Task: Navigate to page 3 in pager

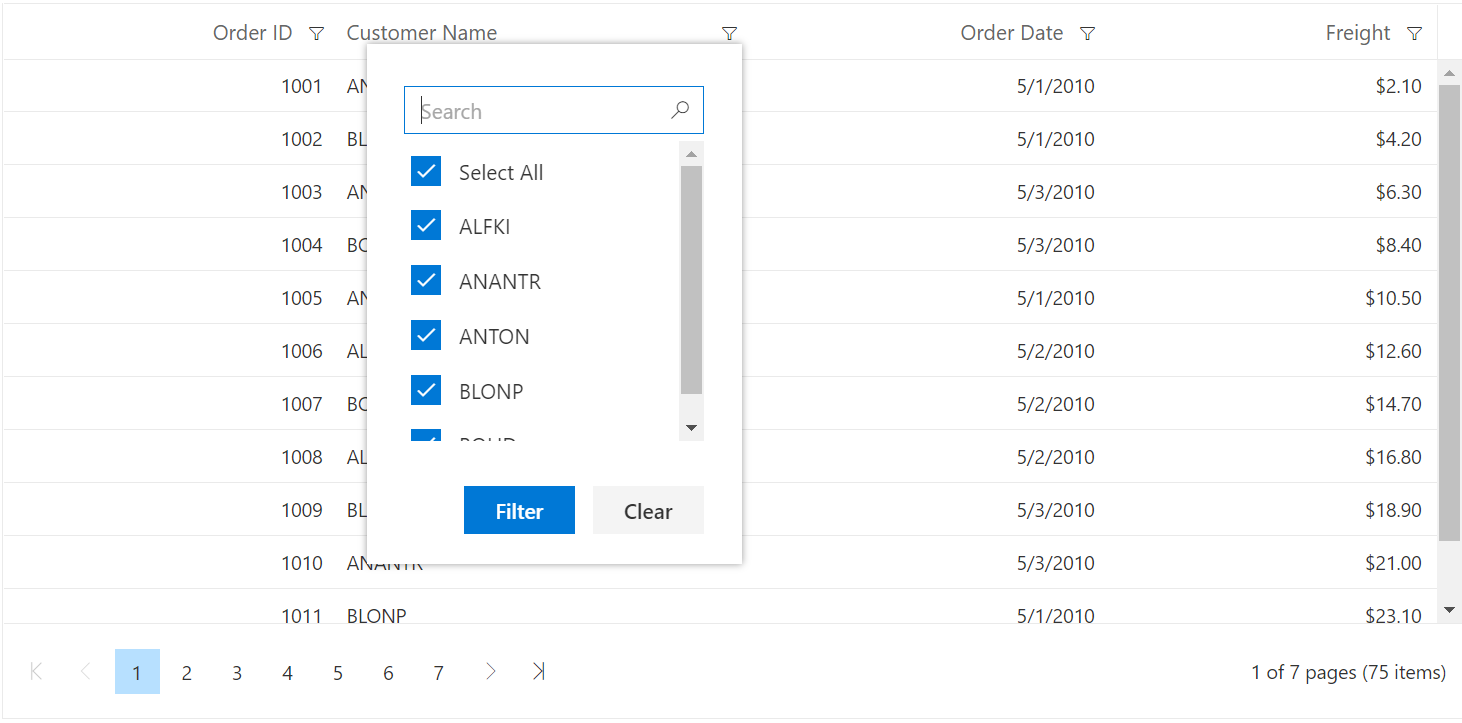Action: [237, 673]
